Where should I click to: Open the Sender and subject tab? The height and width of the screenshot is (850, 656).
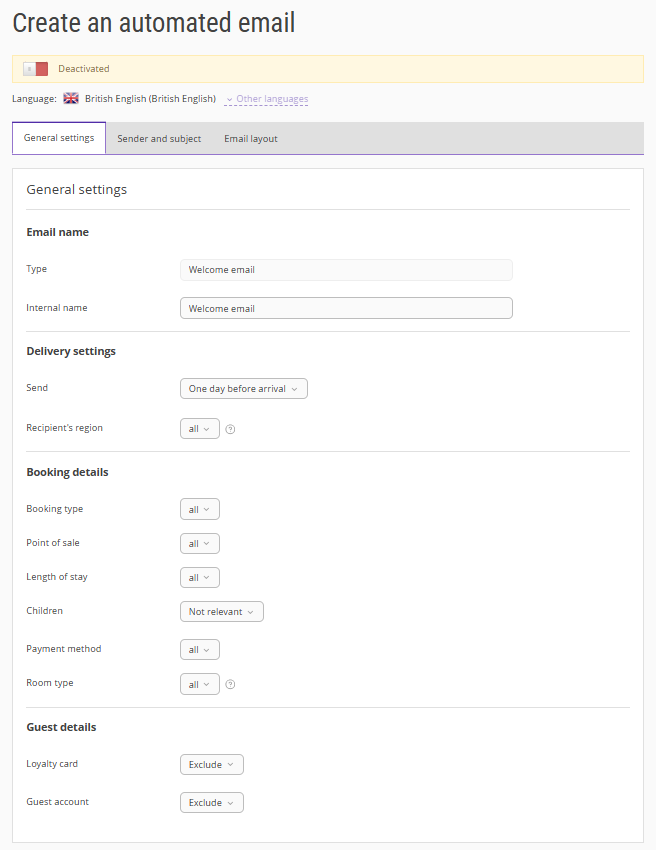tap(159, 139)
